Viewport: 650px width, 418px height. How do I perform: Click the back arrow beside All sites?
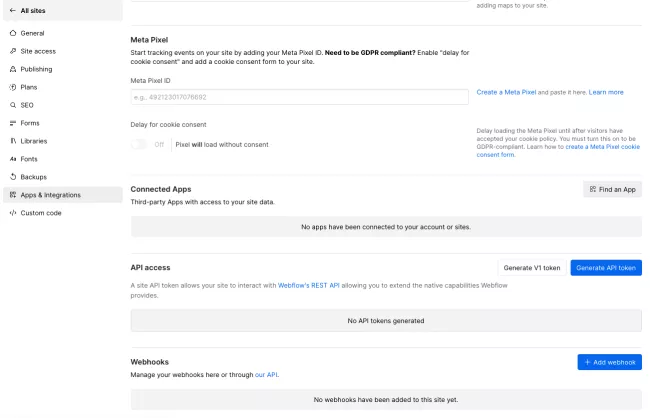tap(13, 10)
